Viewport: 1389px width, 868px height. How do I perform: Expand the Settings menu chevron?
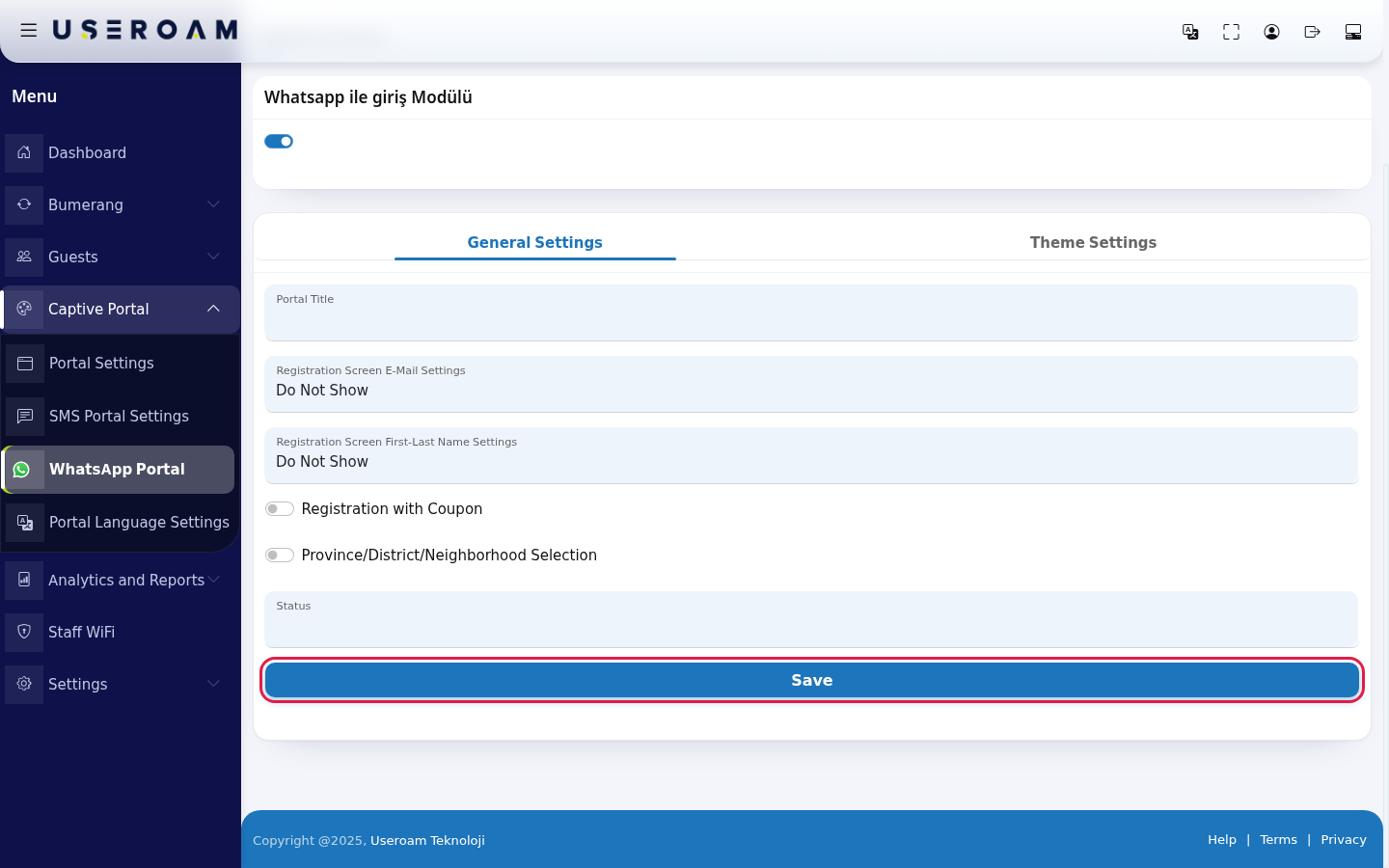[x=214, y=684]
